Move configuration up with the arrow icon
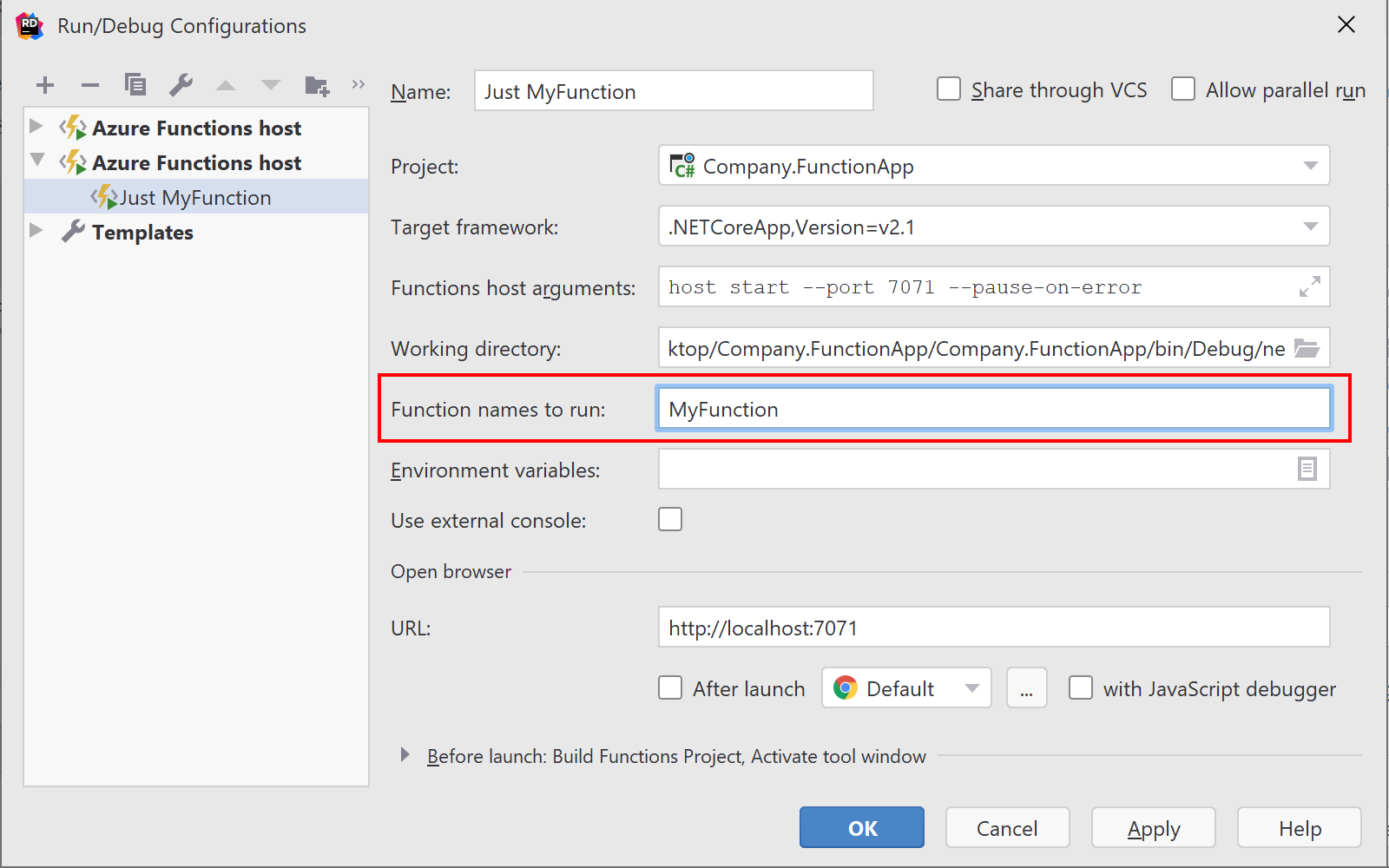 point(226,85)
